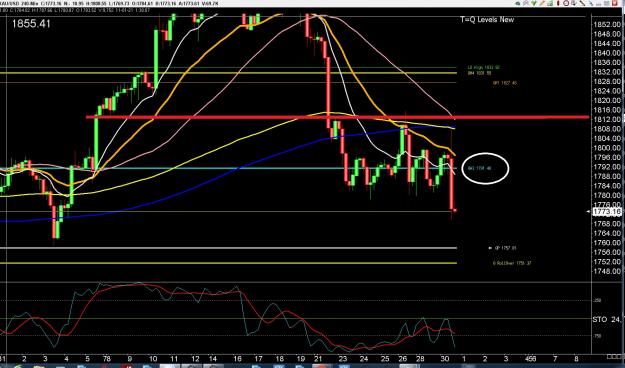Click the green checkmark toolbar icon
The width and height of the screenshot is (625, 368).
[x=534, y=3]
